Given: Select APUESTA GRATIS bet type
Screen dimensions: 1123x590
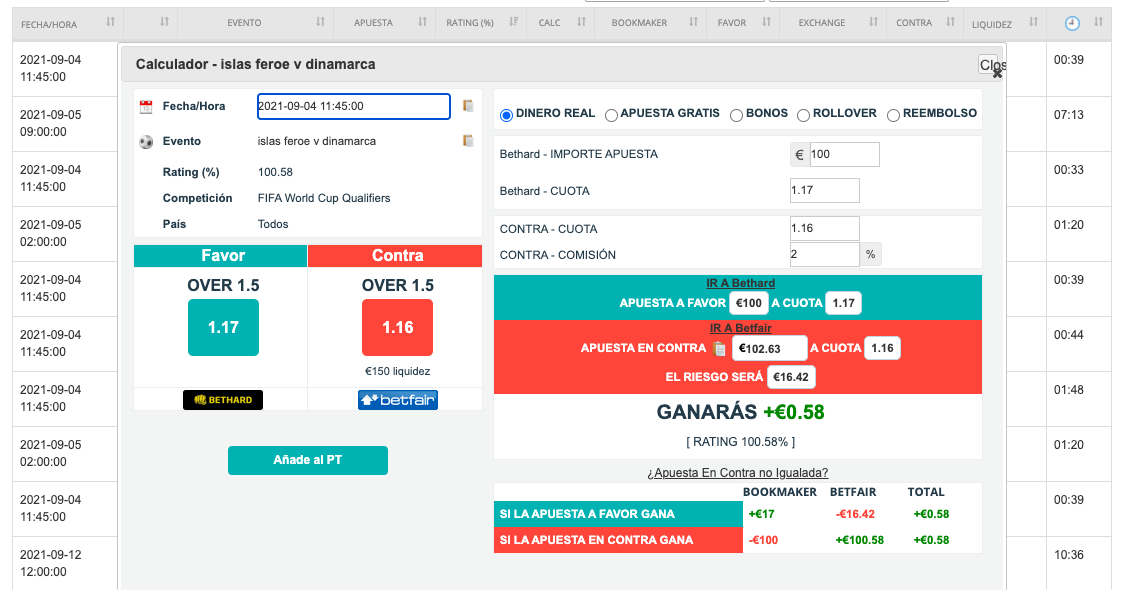Looking at the screenshot, I should point(611,115).
